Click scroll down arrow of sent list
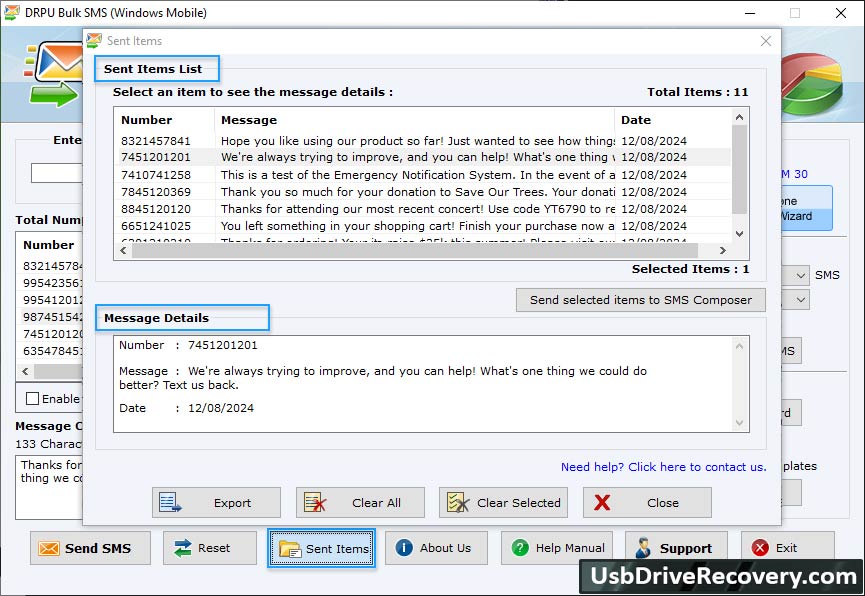The width and height of the screenshot is (865, 596). [x=739, y=233]
